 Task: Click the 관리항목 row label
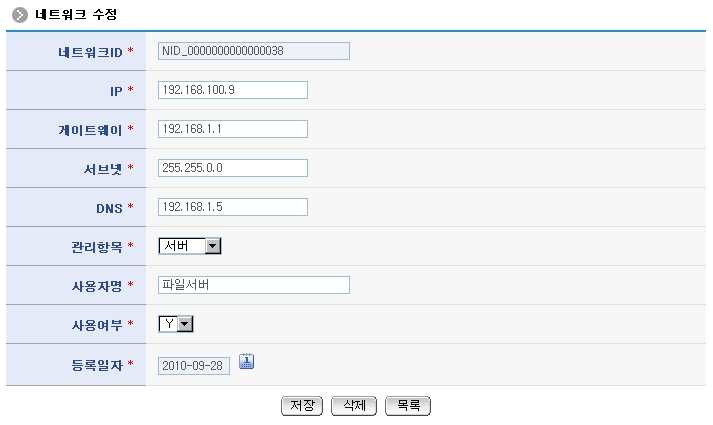tap(90, 246)
